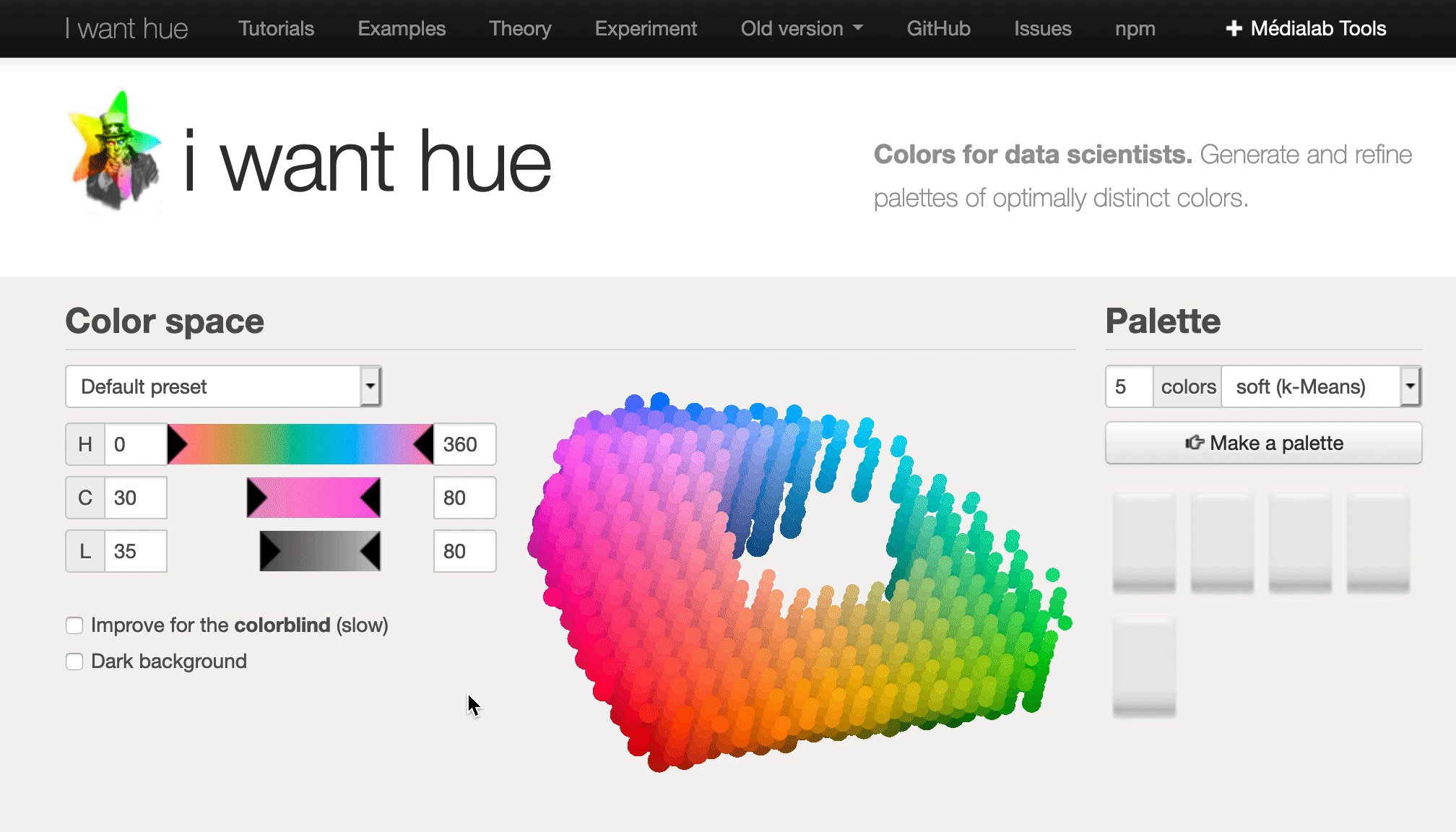Click the Make a palette button
The height and width of the screenshot is (832, 1456).
1263,443
